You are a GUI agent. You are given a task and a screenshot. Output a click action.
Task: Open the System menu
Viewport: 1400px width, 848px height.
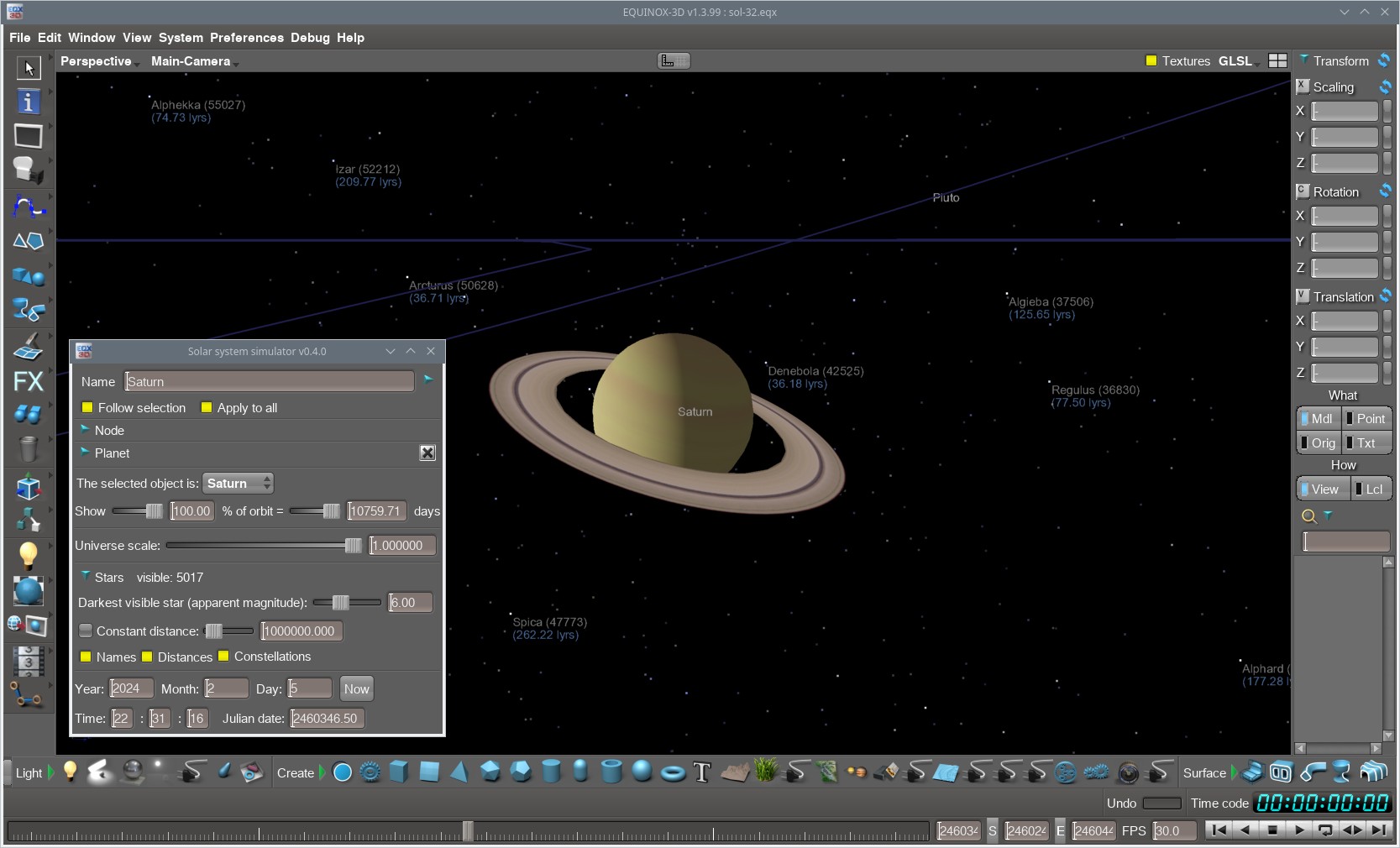tap(181, 38)
